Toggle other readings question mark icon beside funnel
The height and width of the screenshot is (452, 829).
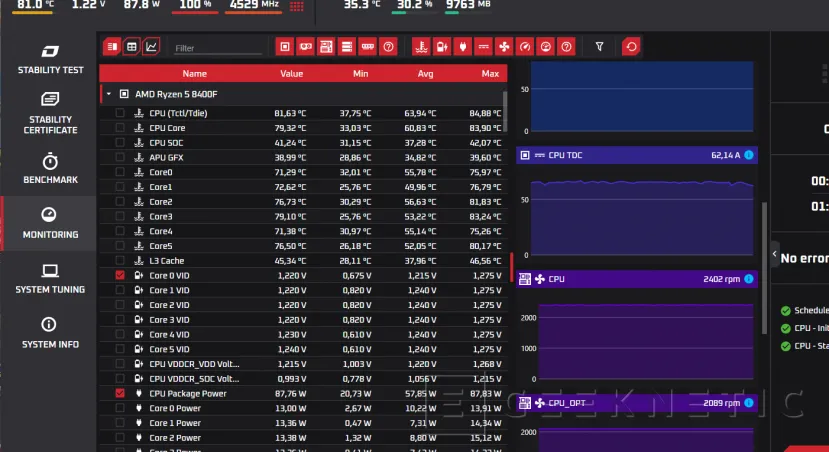tap(566, 47)
